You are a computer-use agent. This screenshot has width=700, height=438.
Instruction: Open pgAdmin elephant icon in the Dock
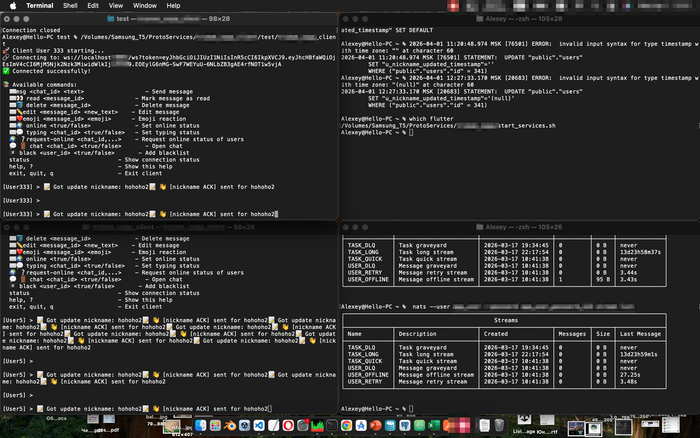405,425
